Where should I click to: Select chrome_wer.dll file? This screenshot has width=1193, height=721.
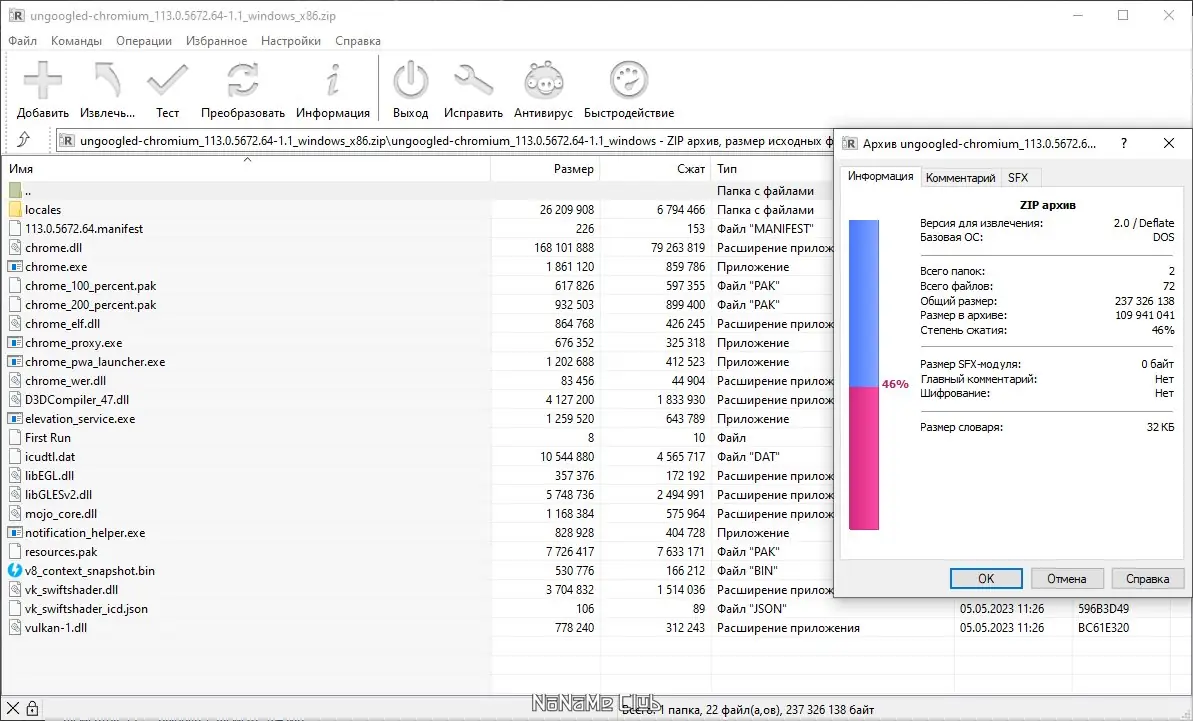[65, 381]
